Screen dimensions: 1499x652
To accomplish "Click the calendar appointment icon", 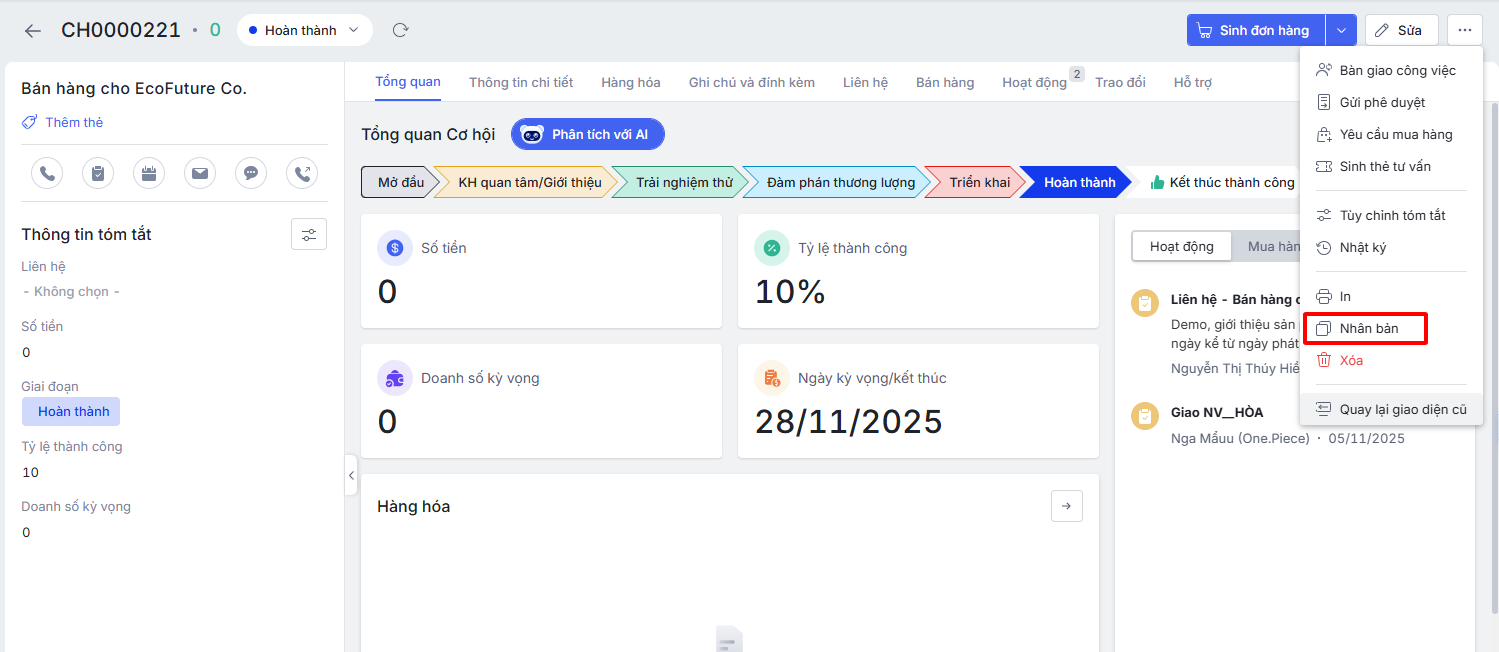I will pos(149,173).
